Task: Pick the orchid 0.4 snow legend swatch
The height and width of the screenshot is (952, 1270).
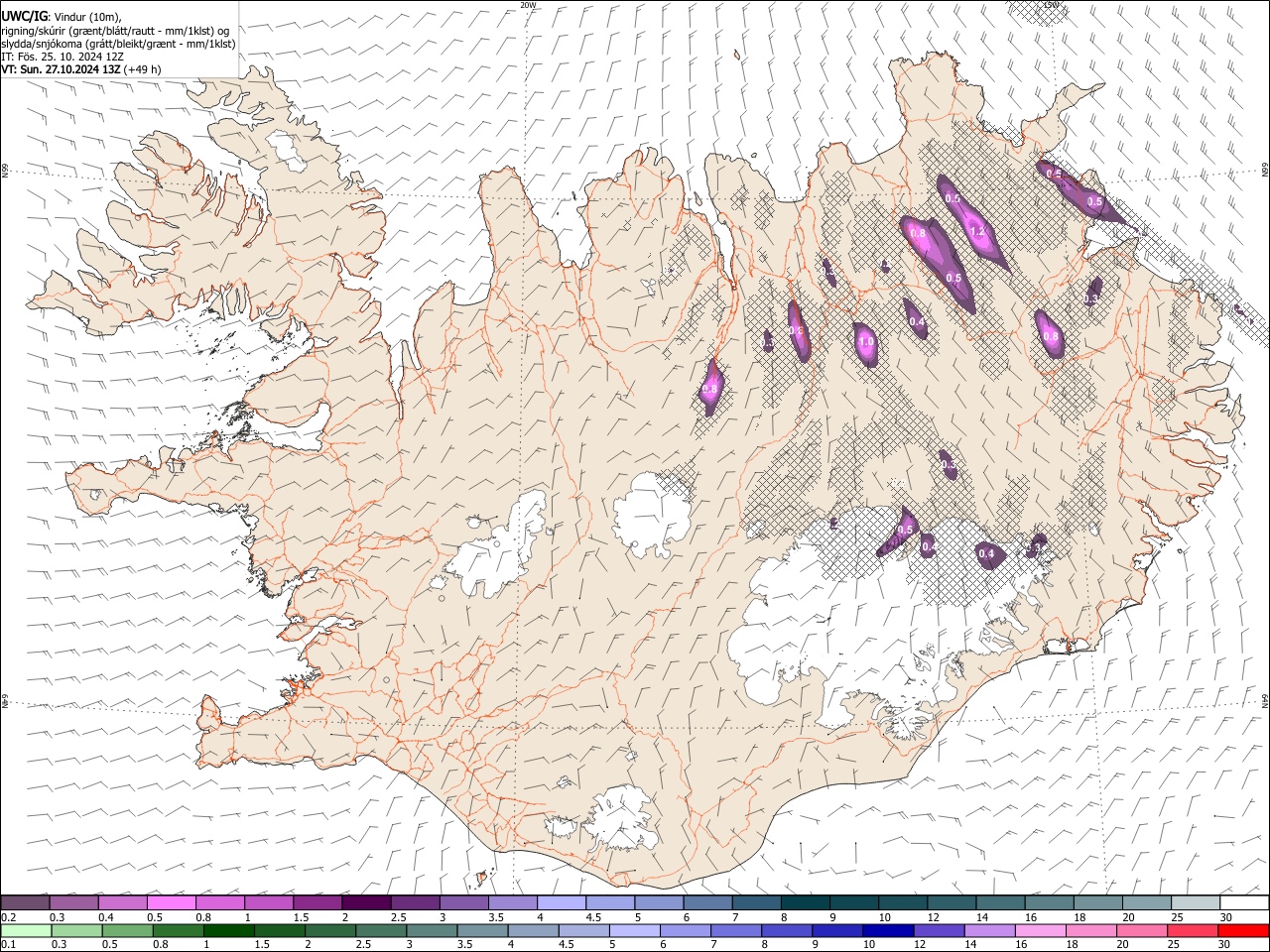Action: click(123, 903)
